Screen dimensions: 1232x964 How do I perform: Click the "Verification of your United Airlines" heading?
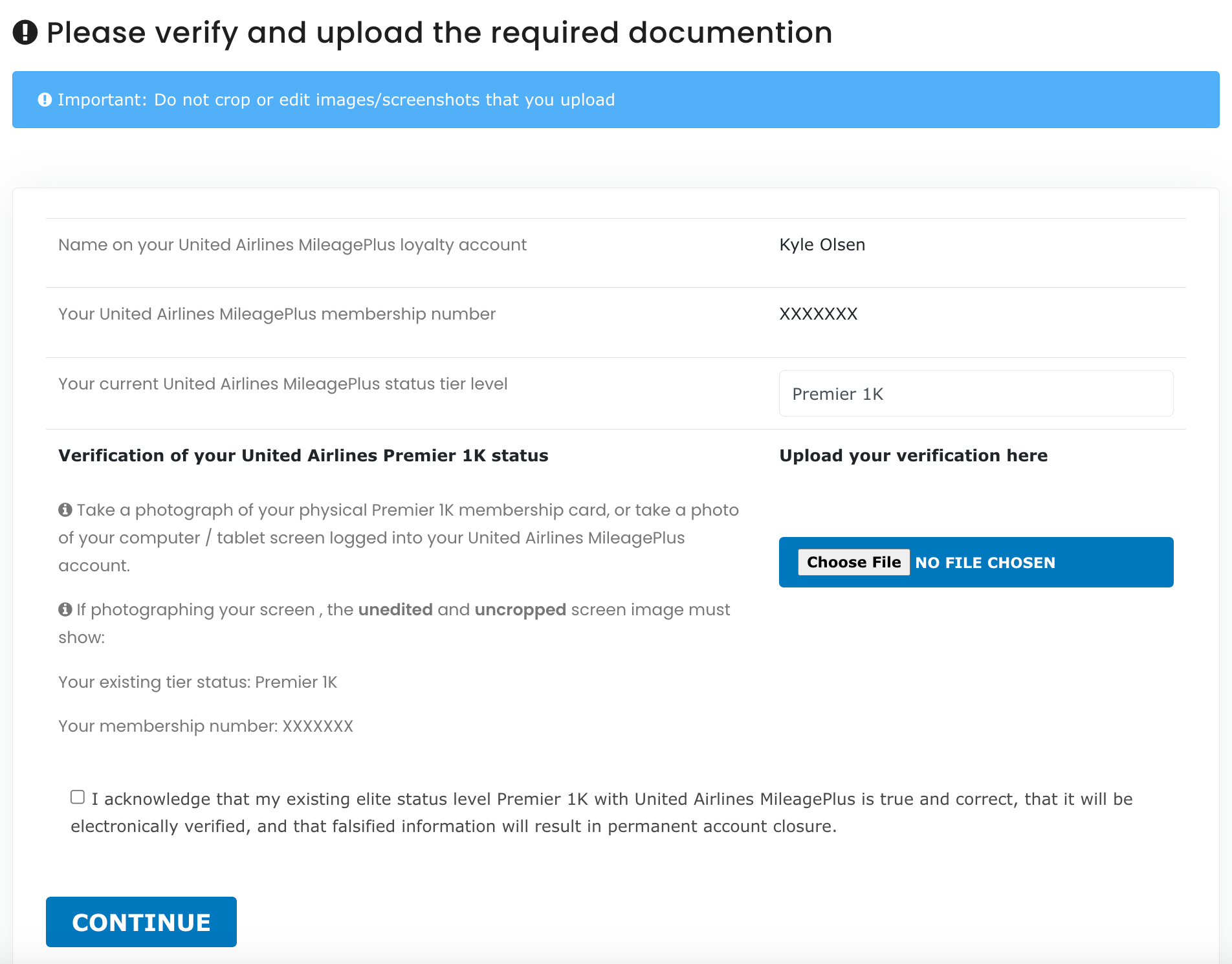303,455
